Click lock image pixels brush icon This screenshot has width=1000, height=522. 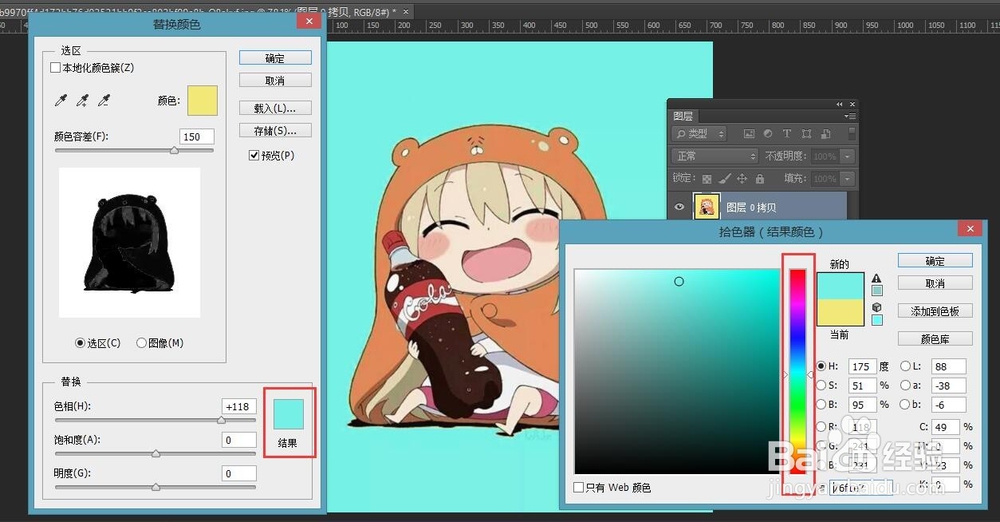click(x=724, y=179)
